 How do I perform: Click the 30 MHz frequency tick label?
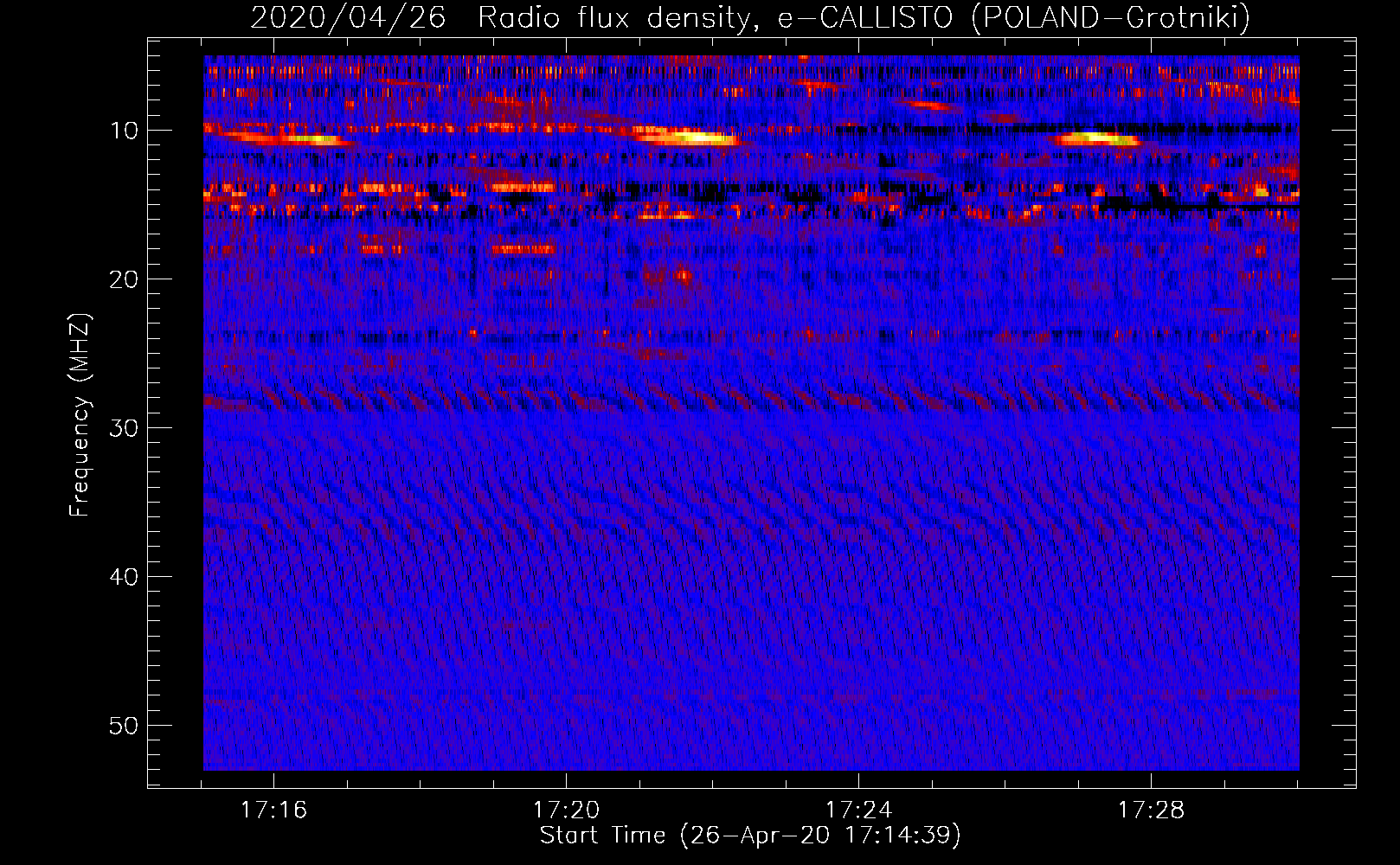point(125,428)
